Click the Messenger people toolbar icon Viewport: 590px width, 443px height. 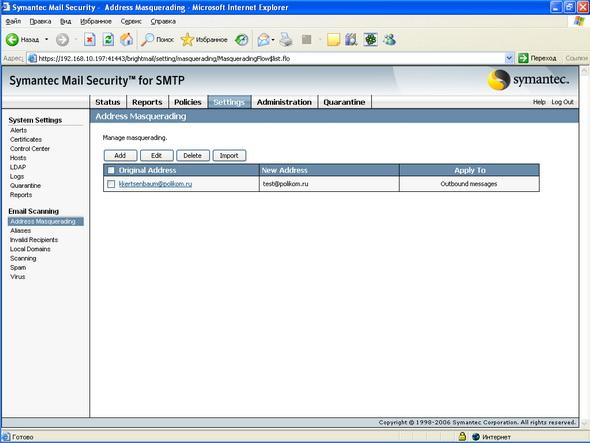(x=389, y=40)
